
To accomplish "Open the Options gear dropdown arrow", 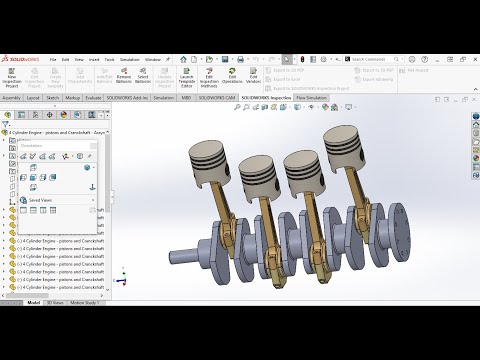I will [x=331, y=59].
